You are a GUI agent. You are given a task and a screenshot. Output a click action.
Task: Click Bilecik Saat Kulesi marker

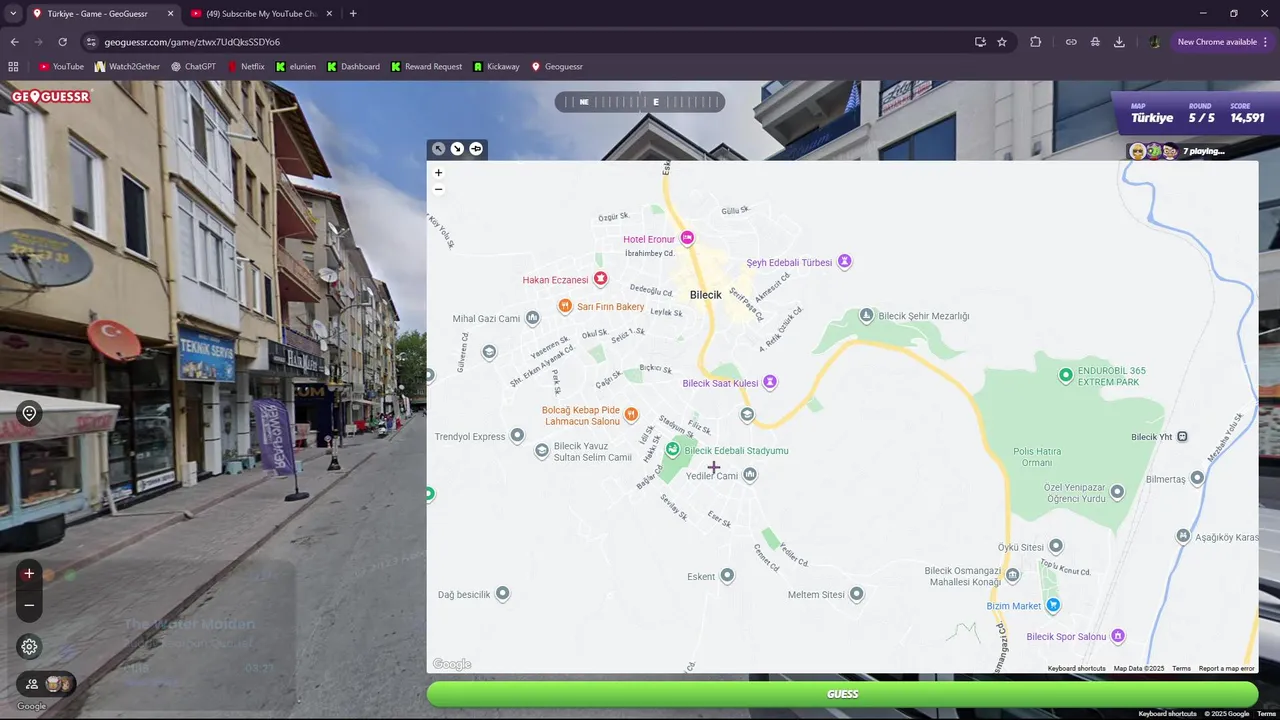click(770, 383)
